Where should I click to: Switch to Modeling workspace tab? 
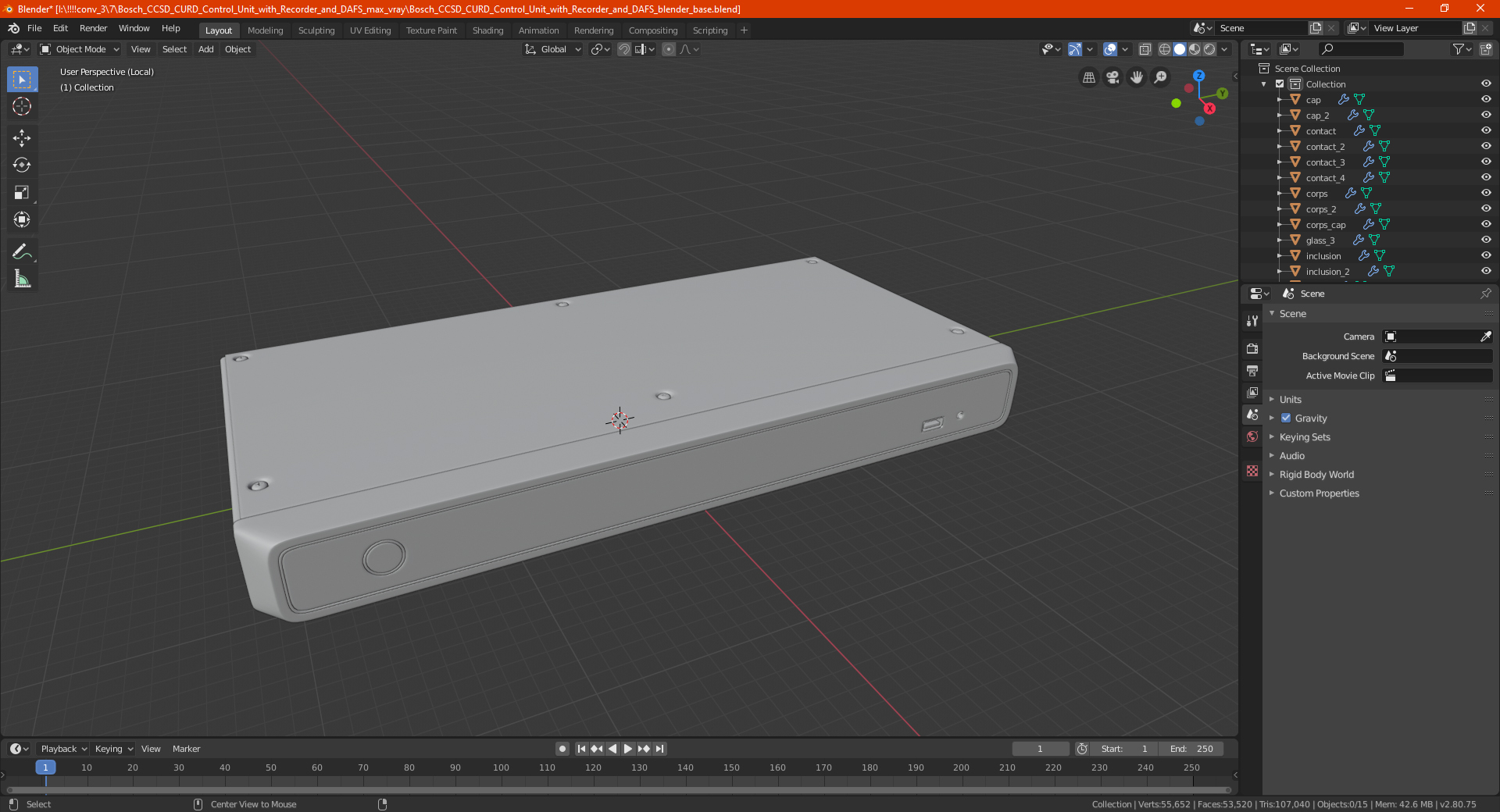point(265,30)
